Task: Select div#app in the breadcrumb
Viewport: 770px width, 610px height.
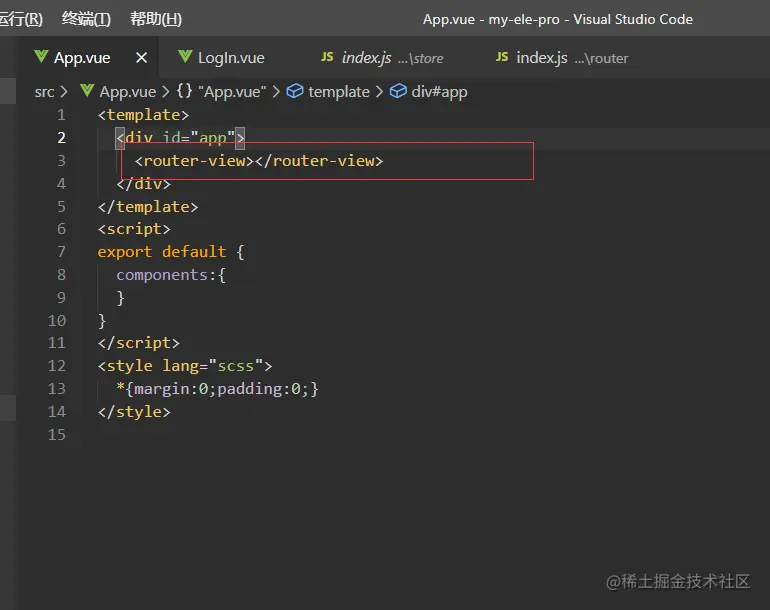Action: tap(440, 92)
